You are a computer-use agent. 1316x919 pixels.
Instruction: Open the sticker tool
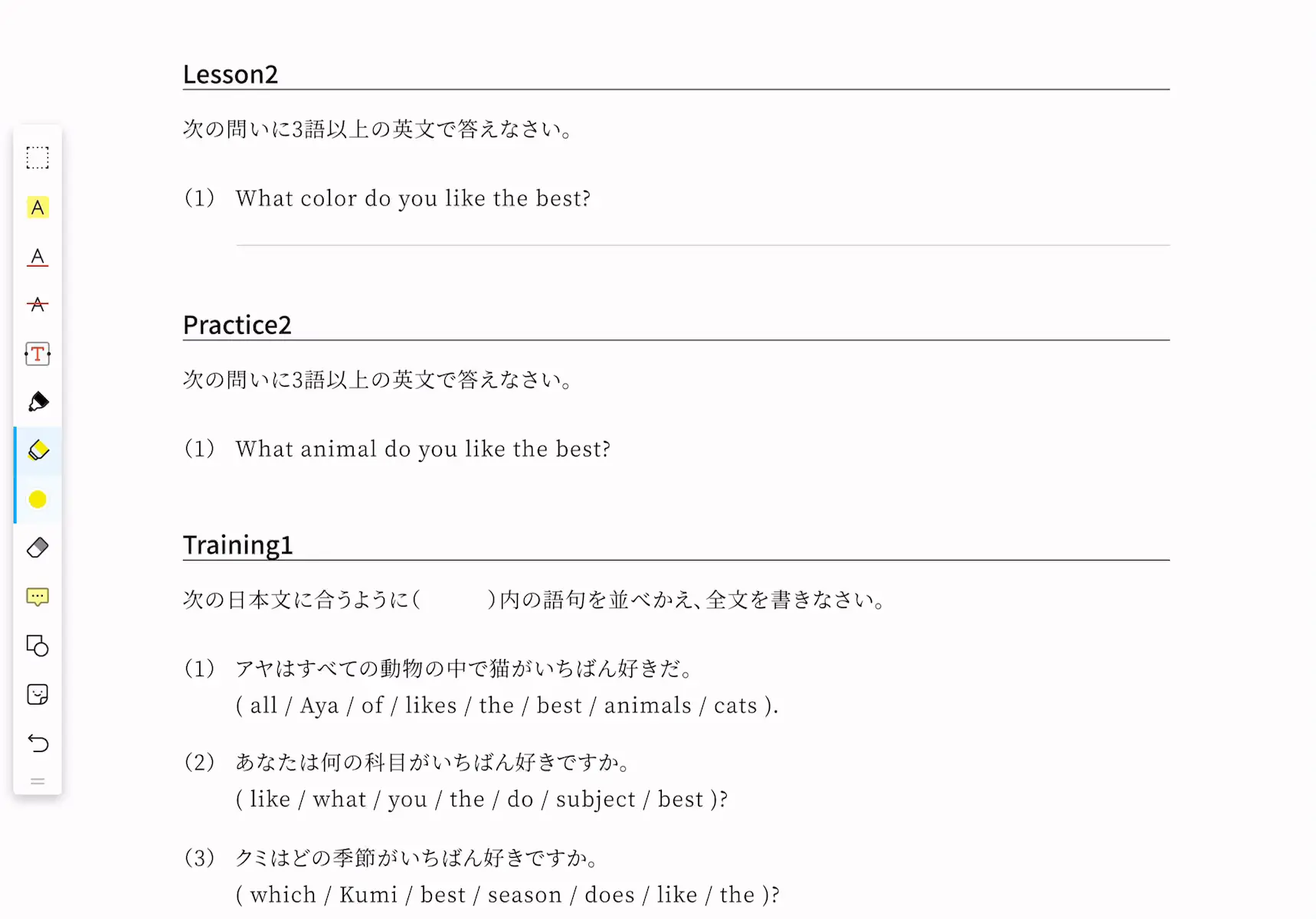click(x=38, y=695)
